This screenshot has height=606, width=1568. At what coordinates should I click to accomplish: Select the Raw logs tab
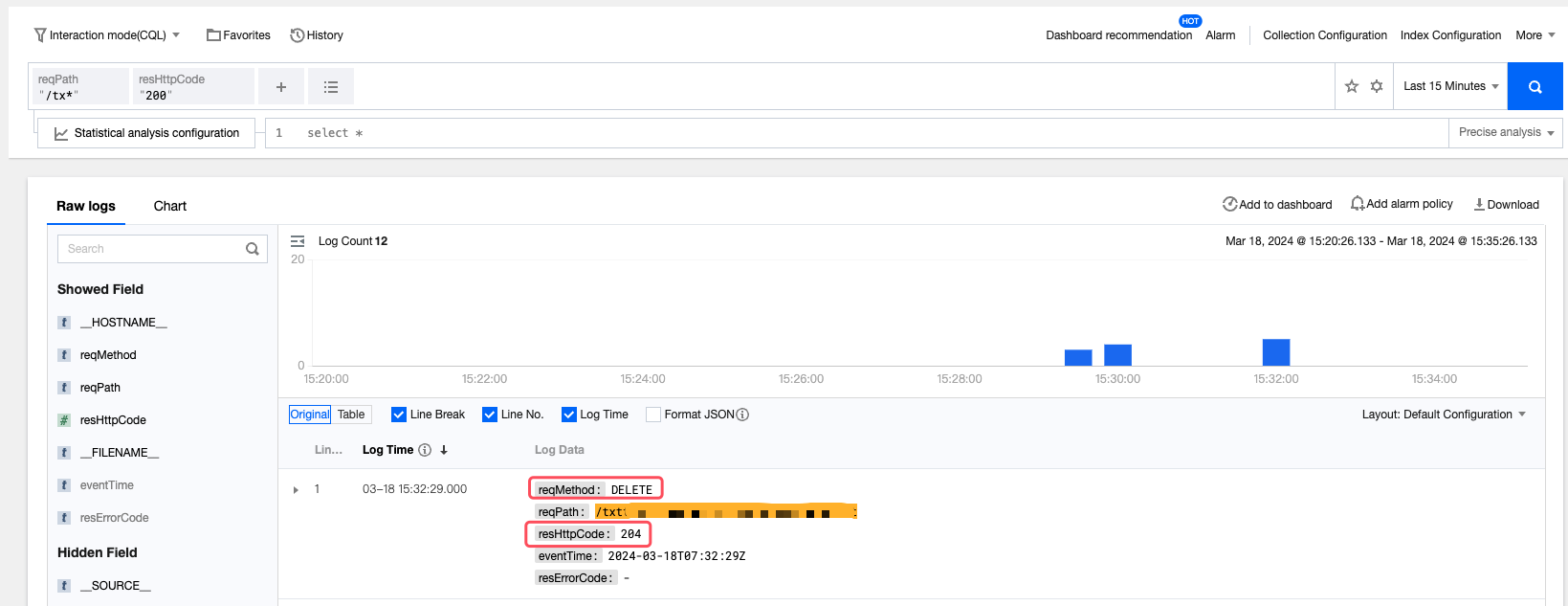click(86, 206)
